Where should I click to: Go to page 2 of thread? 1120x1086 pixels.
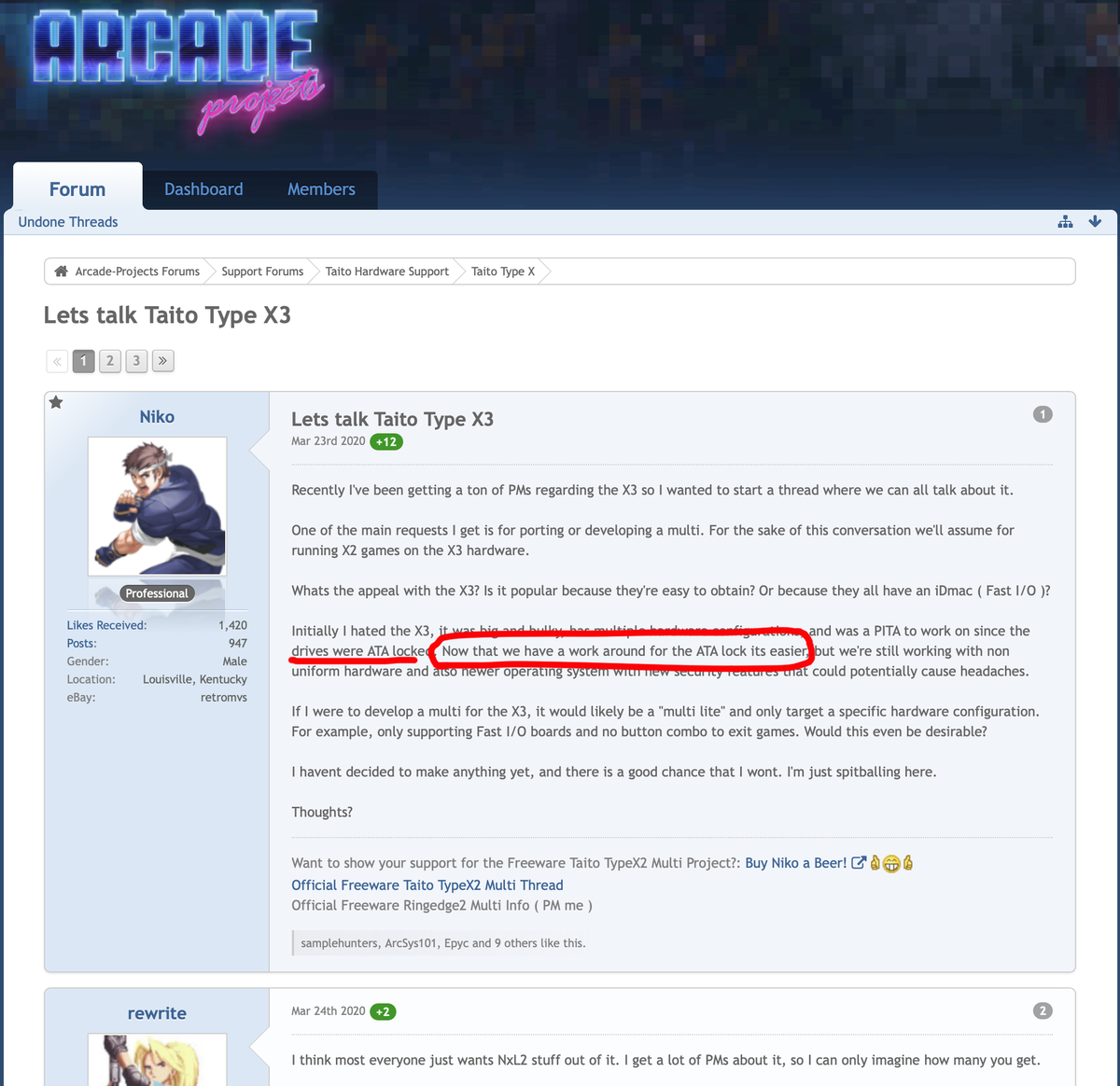110,361
